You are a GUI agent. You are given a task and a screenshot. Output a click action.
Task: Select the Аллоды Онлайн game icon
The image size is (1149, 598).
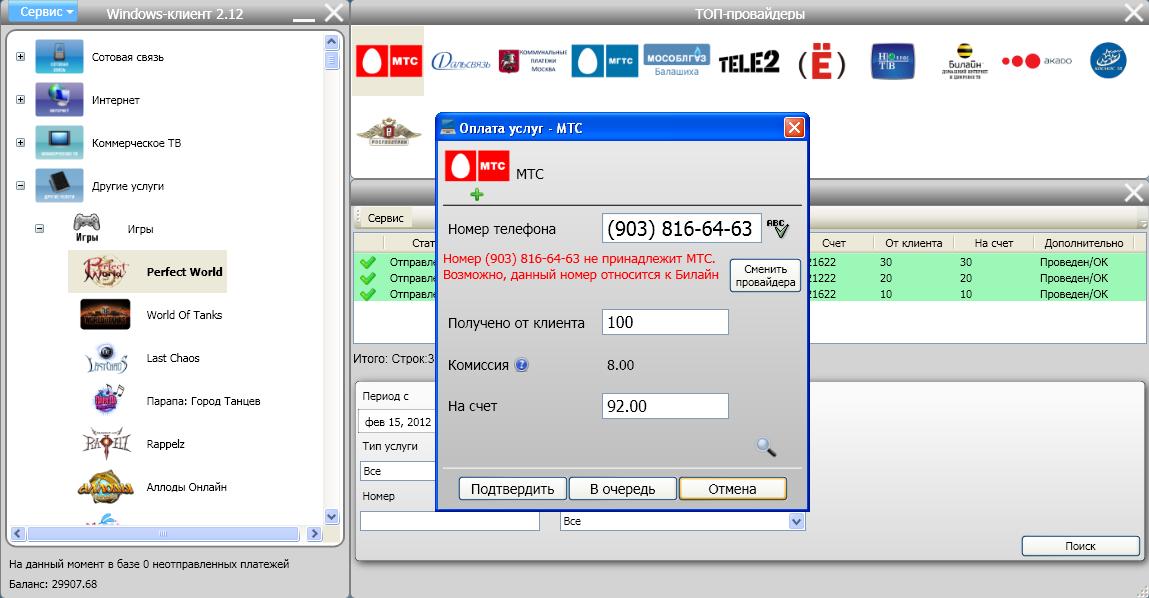pyautogui.click(x=106, y=487)
